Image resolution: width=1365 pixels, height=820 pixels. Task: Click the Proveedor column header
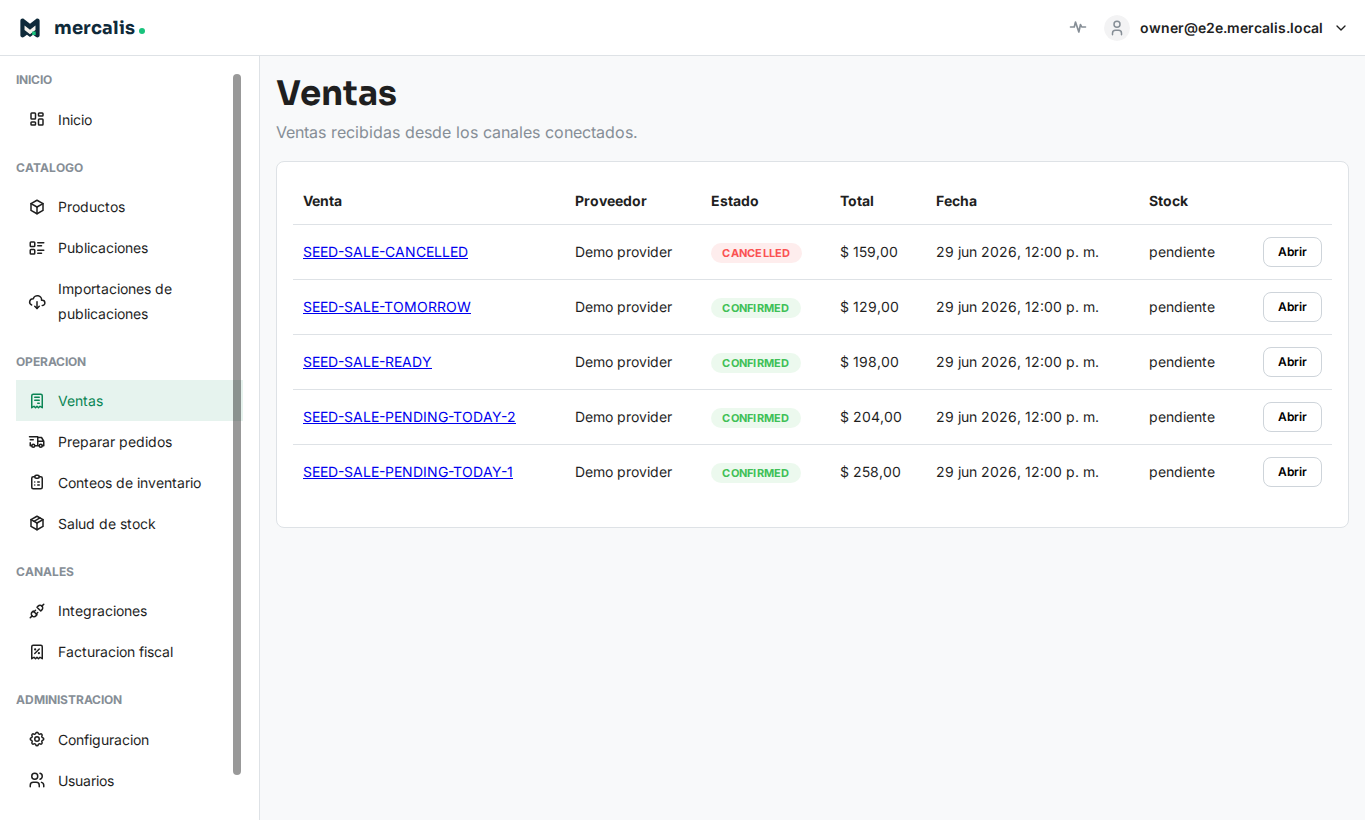click(x=611, y=201)
